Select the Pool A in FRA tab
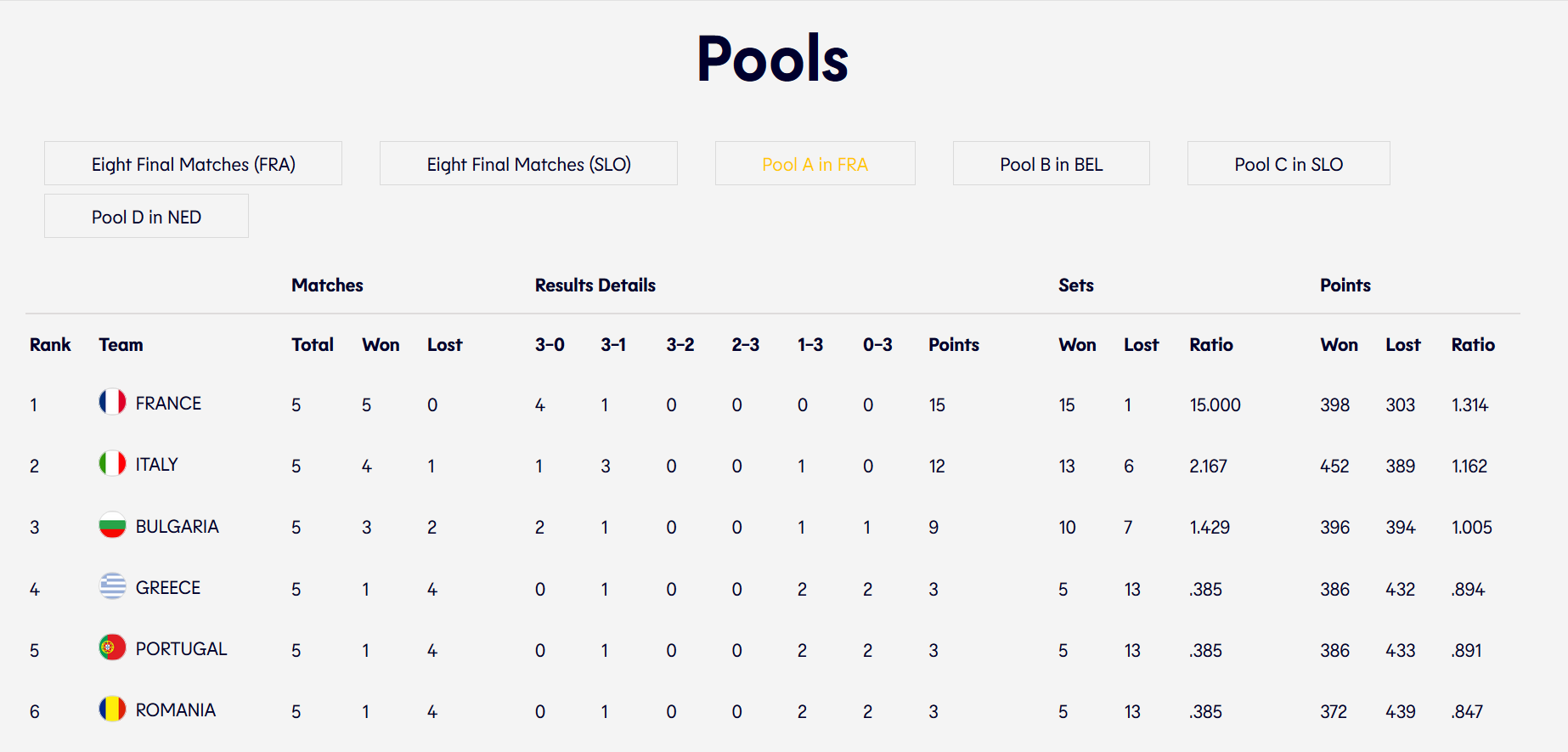Screen dimensions: 1568x752 [815, 163]
